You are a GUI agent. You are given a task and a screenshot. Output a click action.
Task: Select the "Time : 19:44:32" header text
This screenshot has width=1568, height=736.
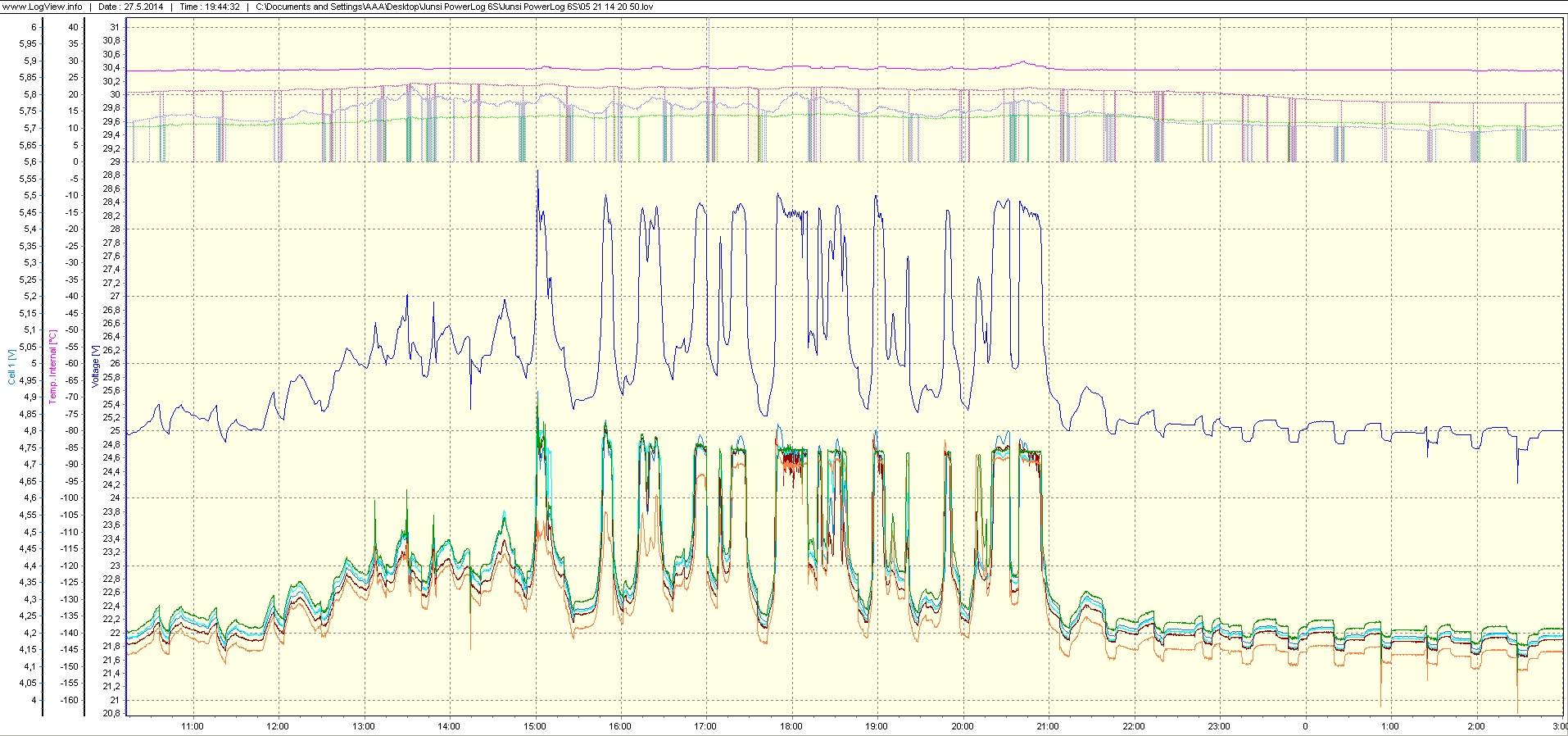[209, 7]
